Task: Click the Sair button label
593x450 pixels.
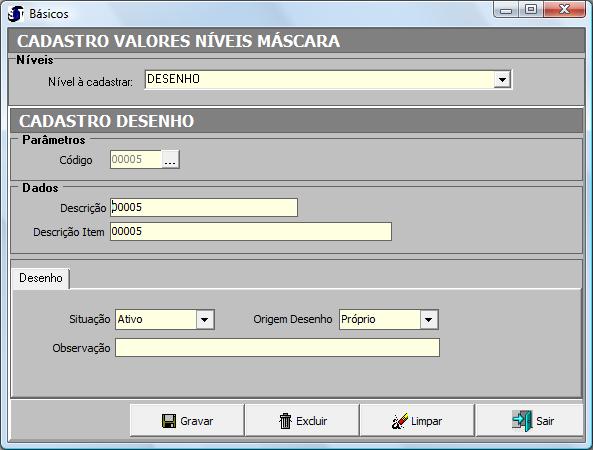Action: (x=545, y=421)
